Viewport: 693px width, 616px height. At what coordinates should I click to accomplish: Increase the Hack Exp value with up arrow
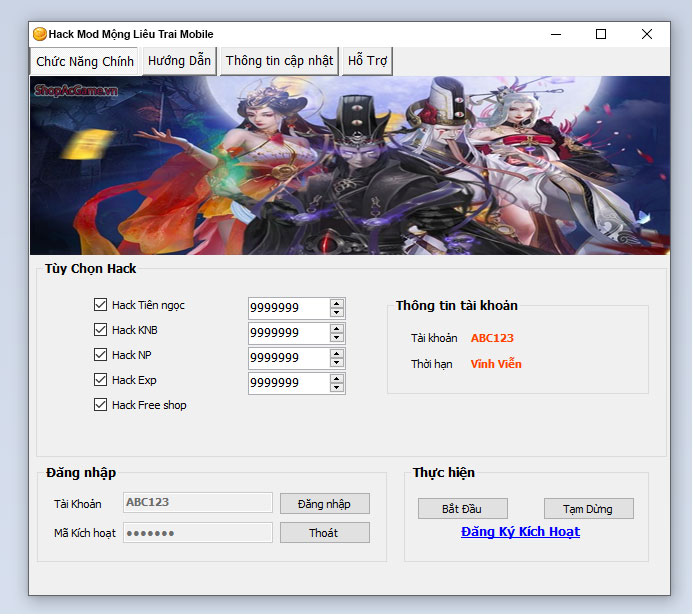click(x=337, y=379)
